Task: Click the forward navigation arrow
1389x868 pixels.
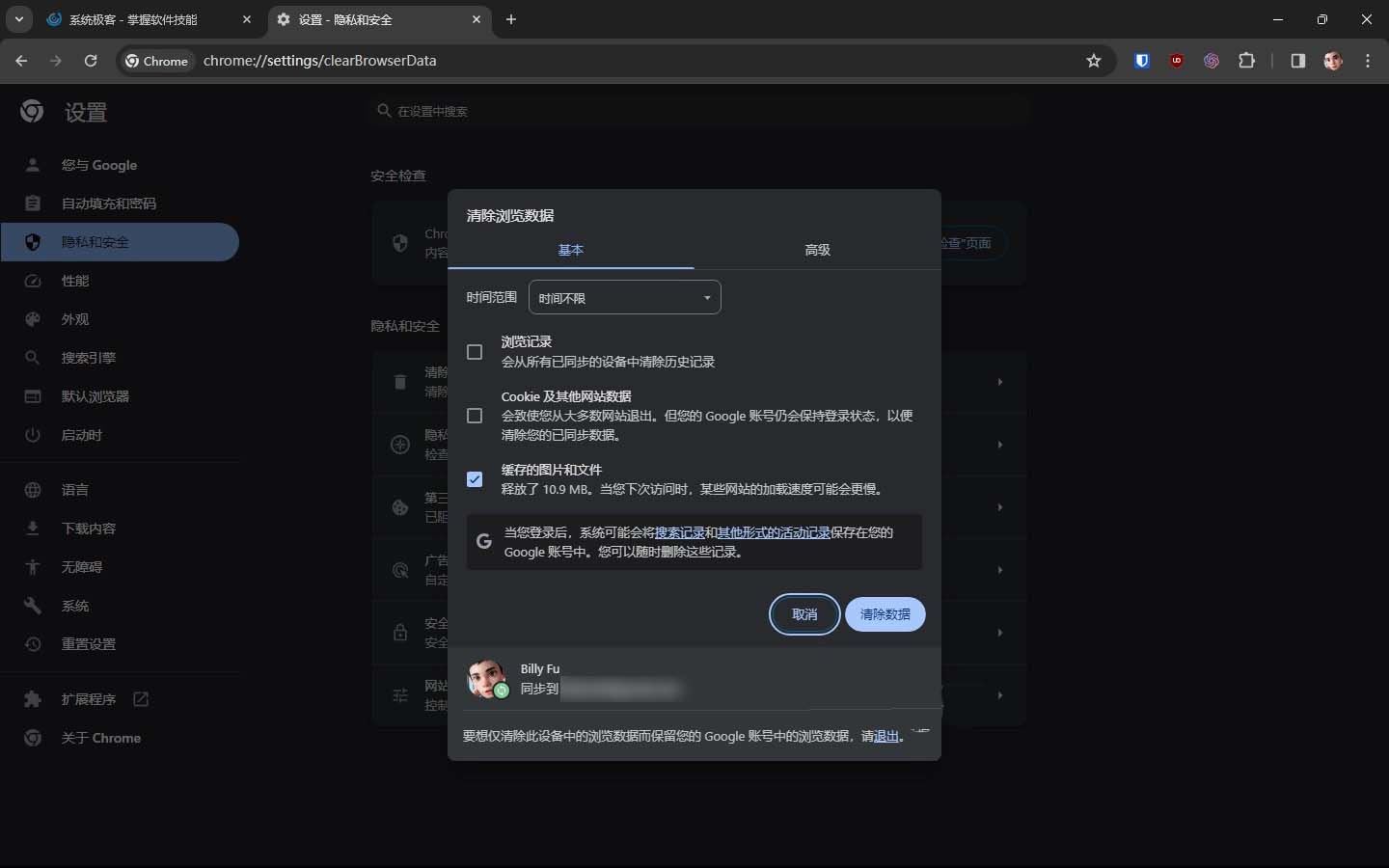Action: (x=56, y=61)
